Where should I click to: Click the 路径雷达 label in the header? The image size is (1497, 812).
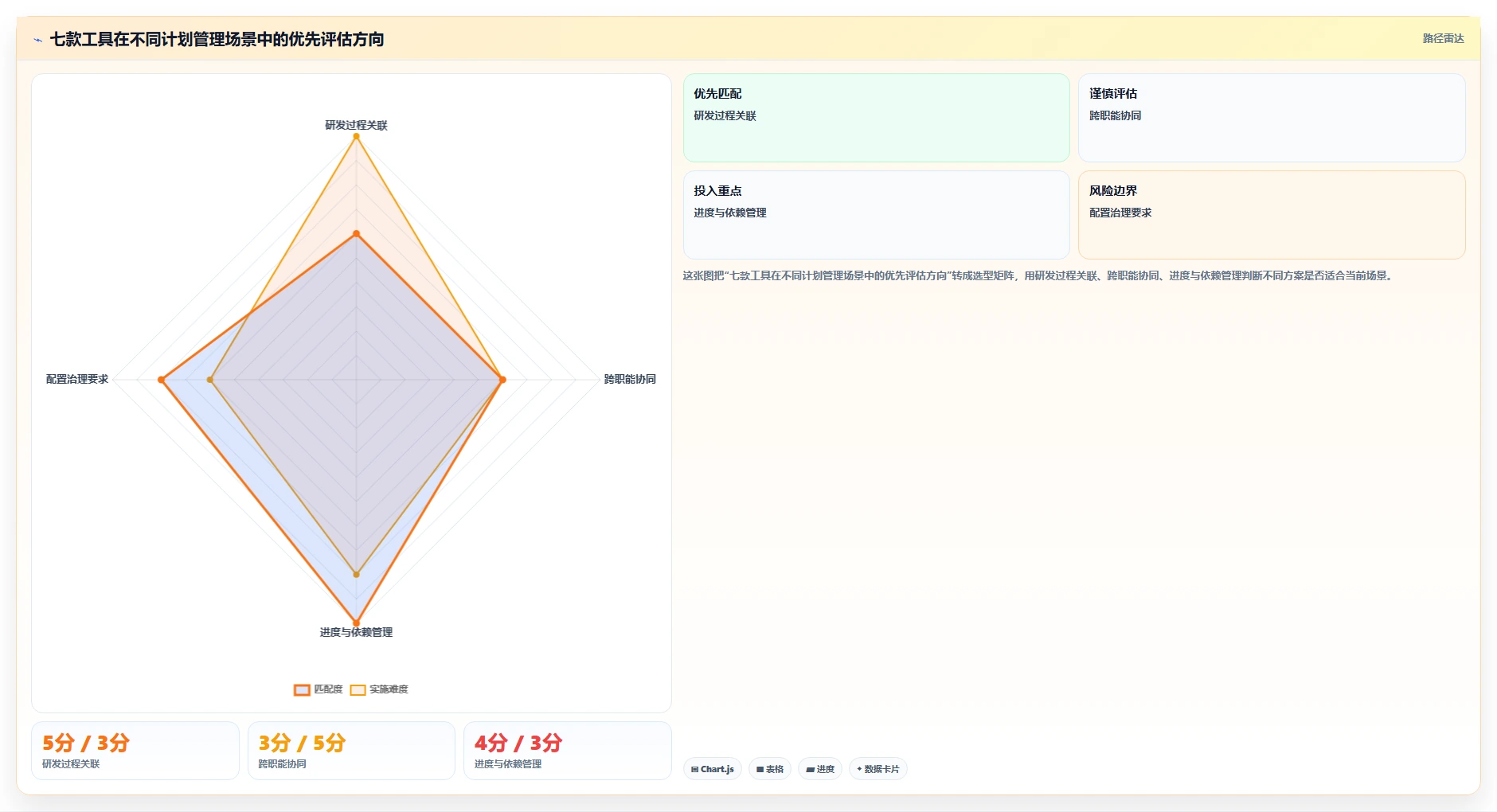pyautogui.click(x=1443, y=38)
